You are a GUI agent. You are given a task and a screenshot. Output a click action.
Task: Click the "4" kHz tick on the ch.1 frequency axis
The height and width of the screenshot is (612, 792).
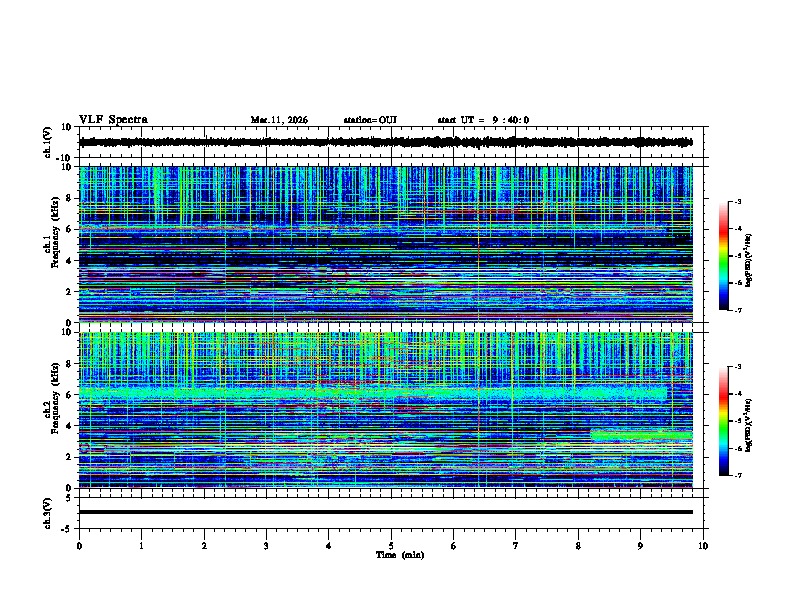69,261
